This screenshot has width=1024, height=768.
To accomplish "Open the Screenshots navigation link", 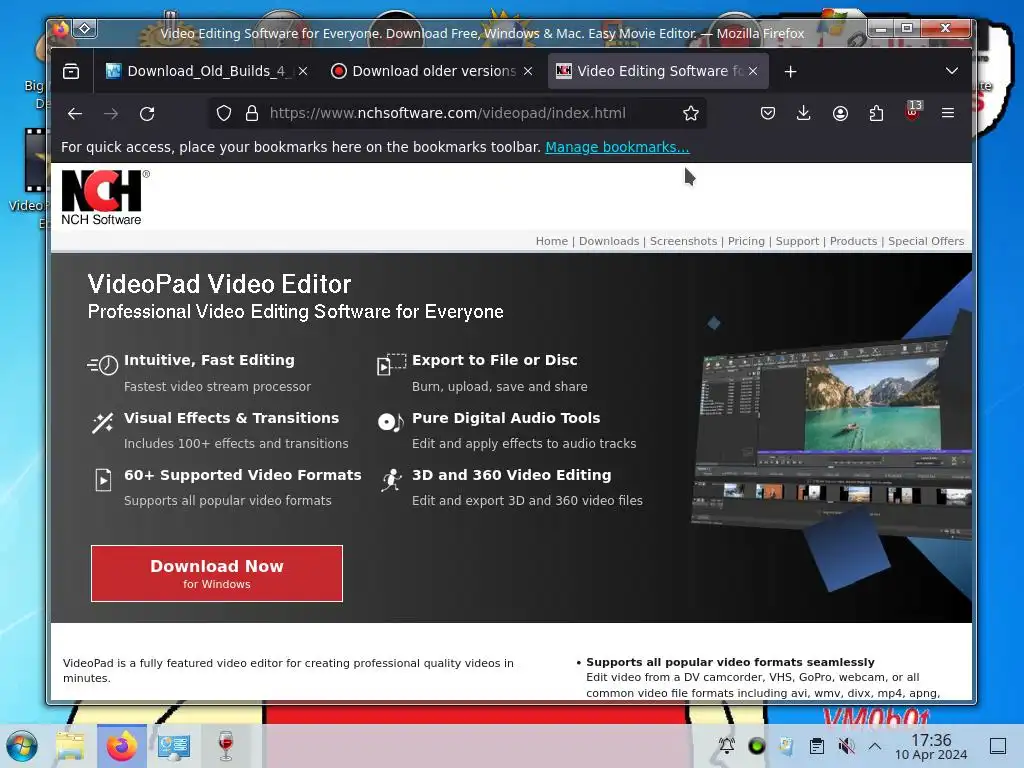I will pos(683,241).
